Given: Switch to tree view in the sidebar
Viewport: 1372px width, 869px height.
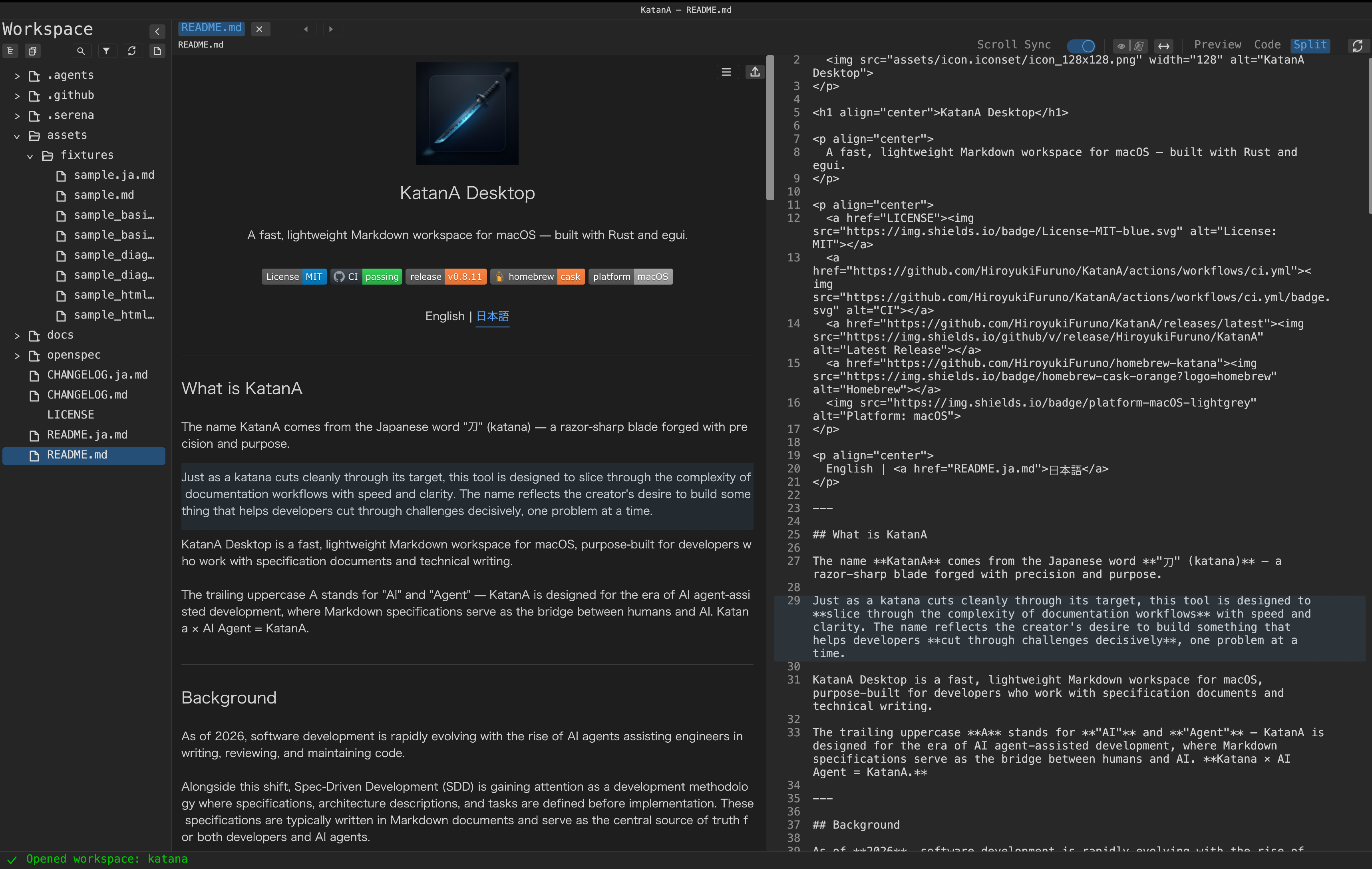Looking at the screenshot, I should click(x=10, y=51).
